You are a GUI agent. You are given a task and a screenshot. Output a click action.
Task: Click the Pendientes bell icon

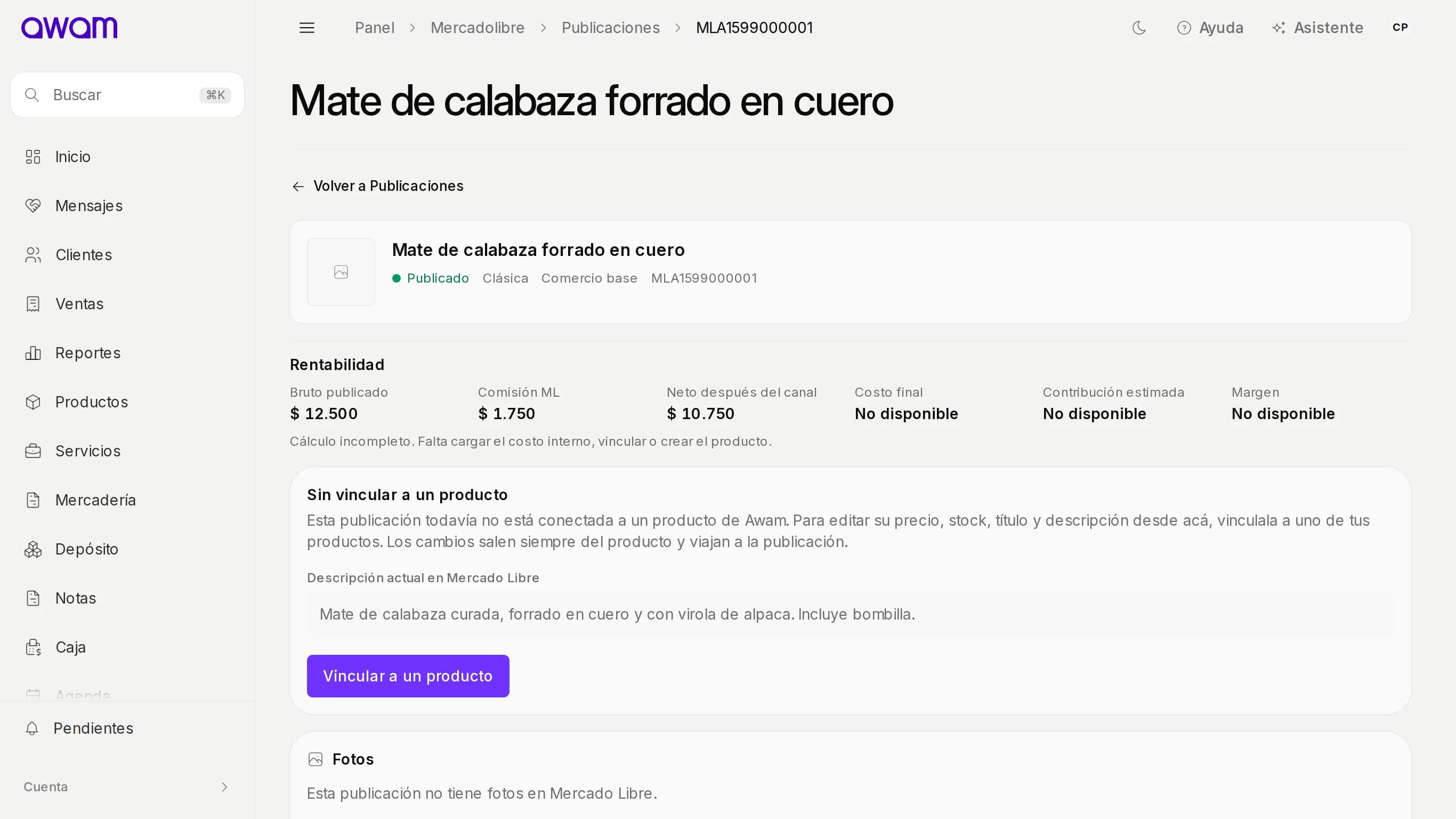[x=32, y=728]
